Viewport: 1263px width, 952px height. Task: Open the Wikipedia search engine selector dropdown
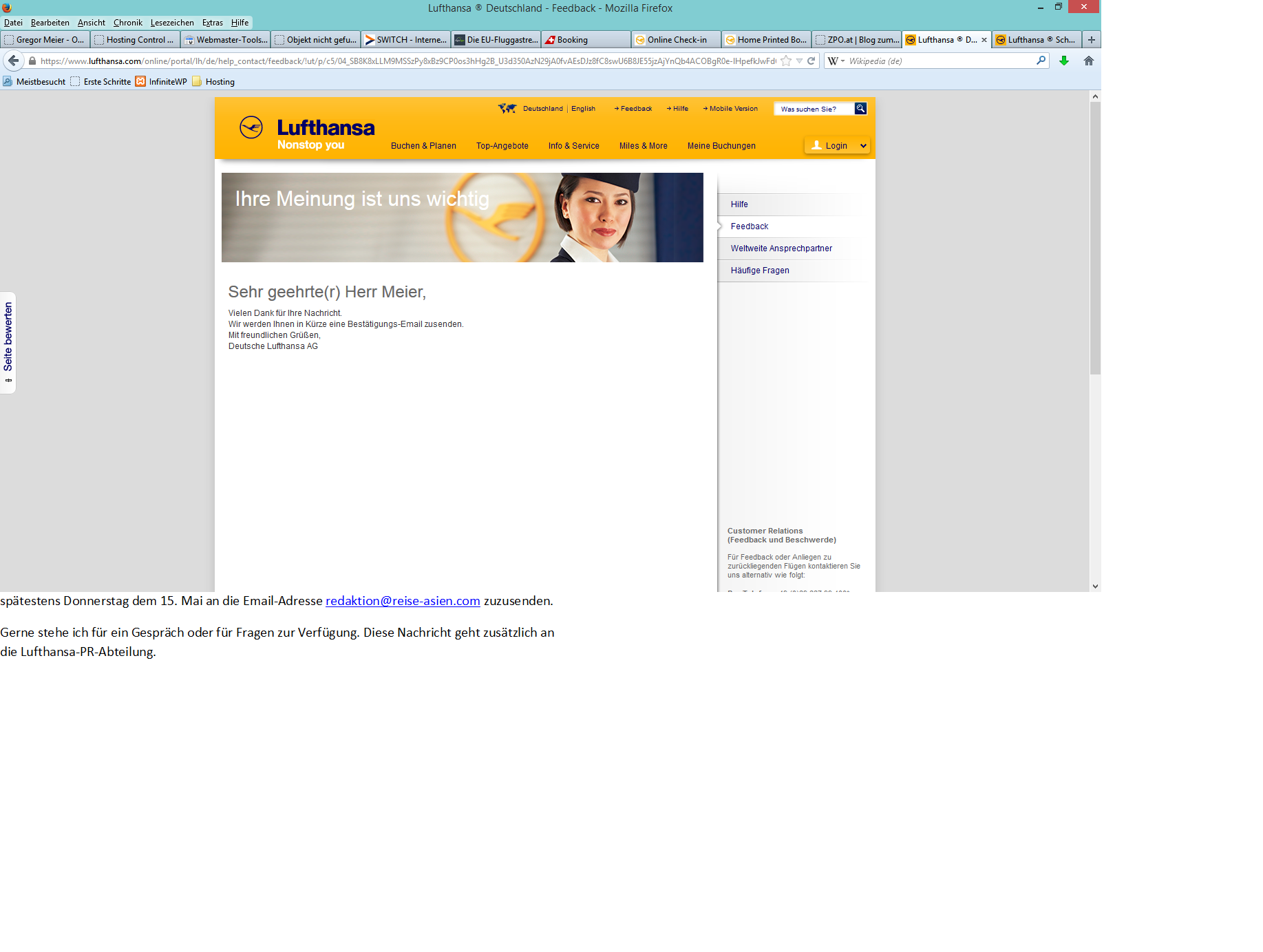pos(836,61)
